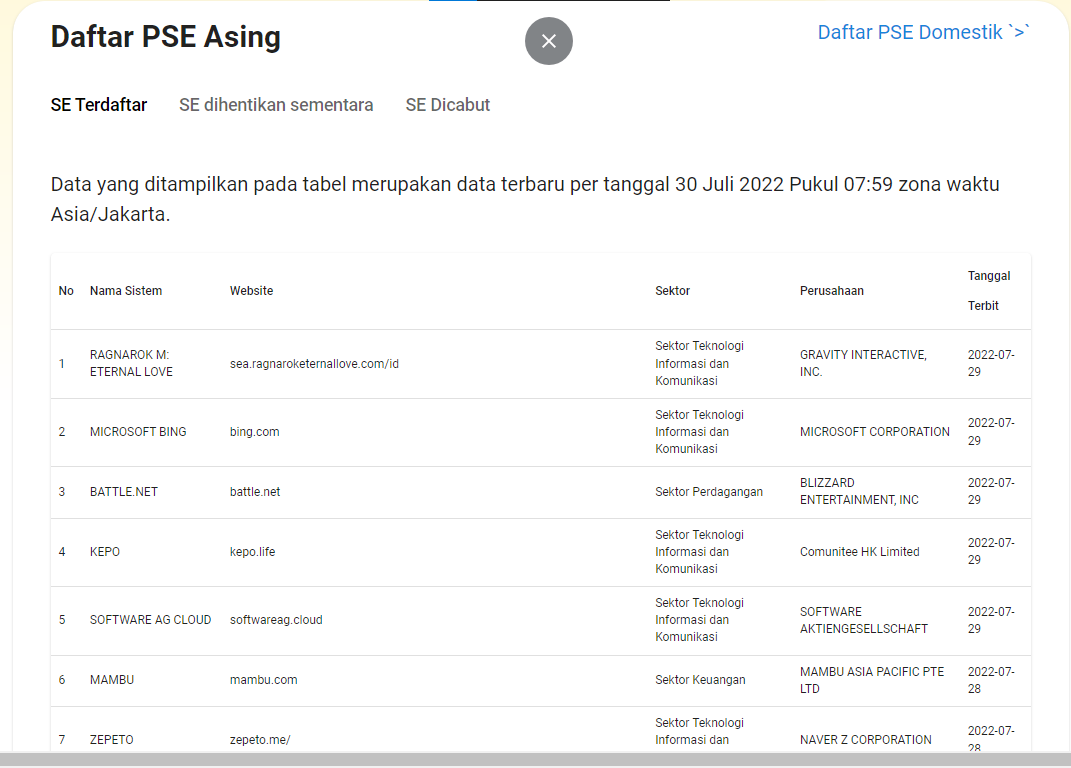This screenshot has width=1071, height=768.
Task: Open the SE dihentikan sementara tab
Action: tap(276, 104)
